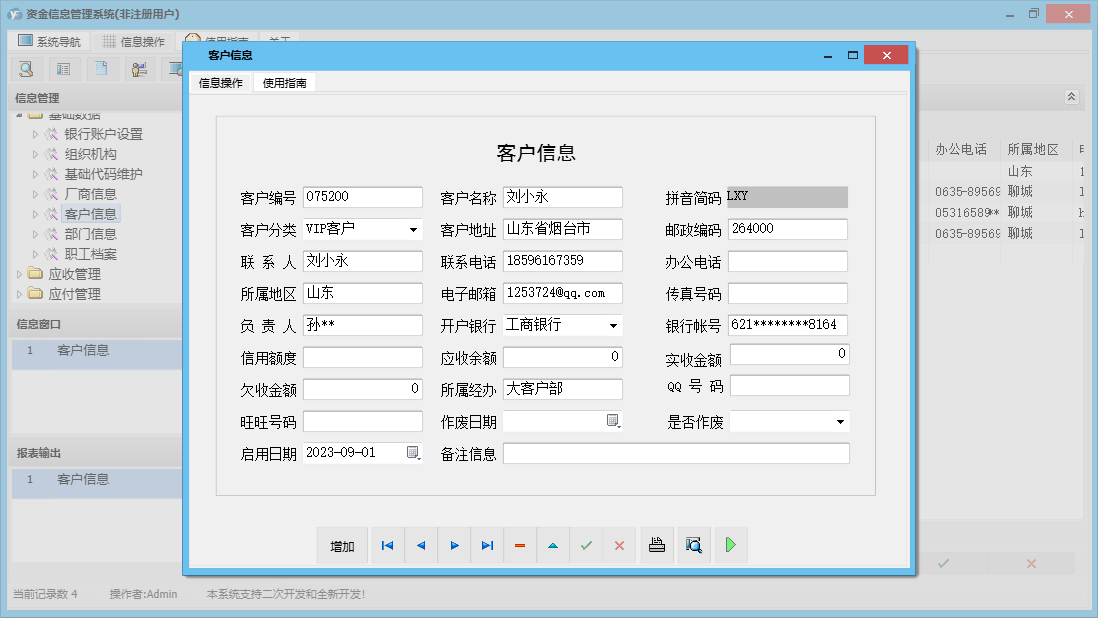The height and width of the screenshot is (618, 1098).
Task: Click into the 备注信息 text field
Action: click(x=676, y=454)
